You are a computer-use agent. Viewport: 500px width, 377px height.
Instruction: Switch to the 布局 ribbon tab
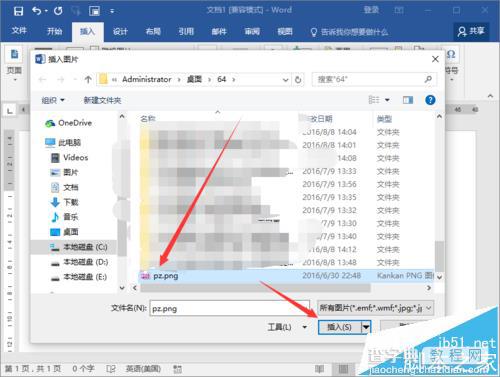pyautogui.click(x=153, y=32)
